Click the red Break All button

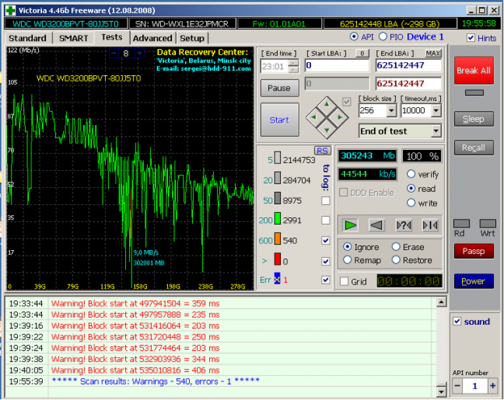point(474,70)
